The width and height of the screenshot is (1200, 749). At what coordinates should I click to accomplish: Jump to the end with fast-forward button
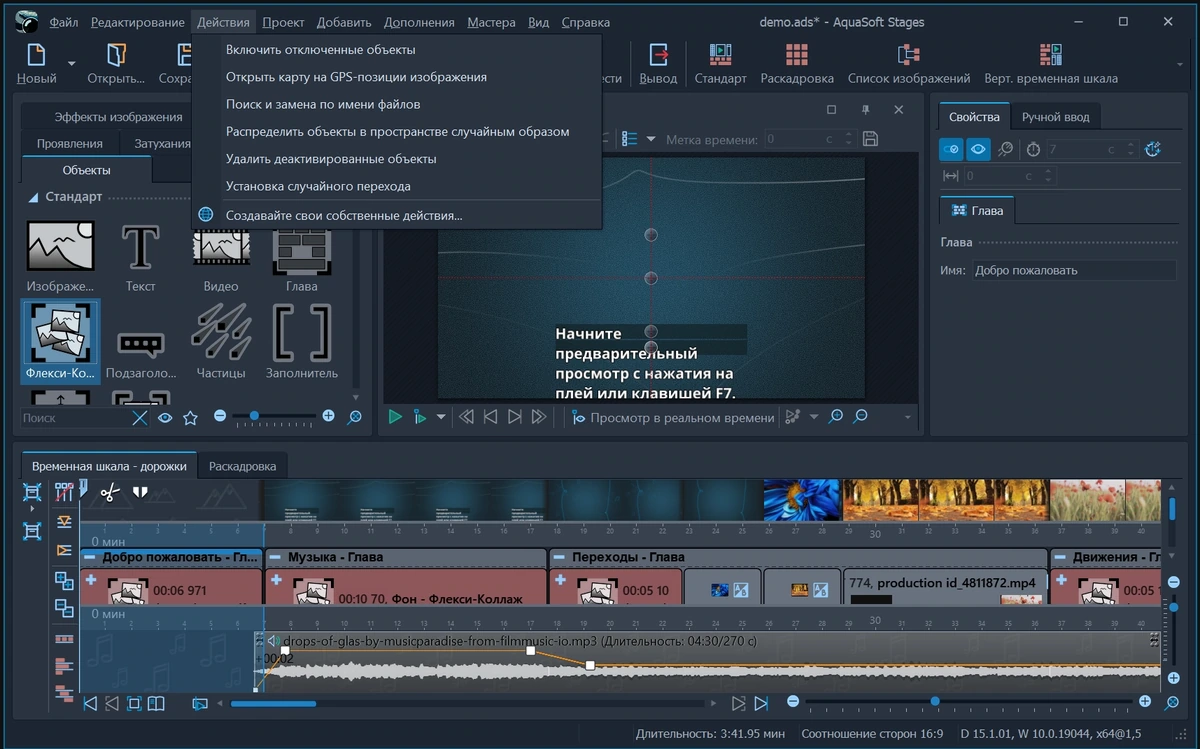point(538,417)
